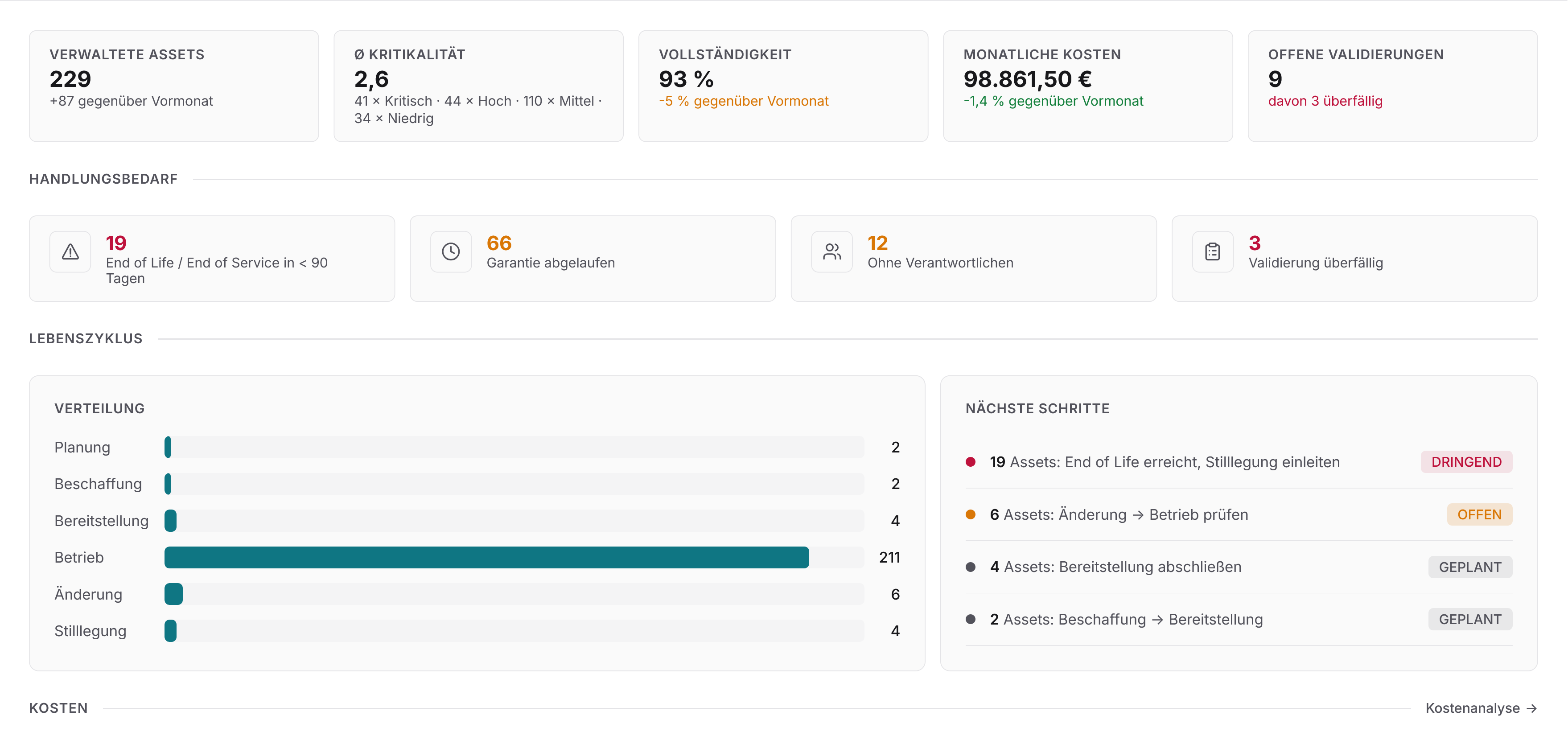Screen dimensions: 1568x736
Task: Click the Änderung count value 6
Action: [895, 594]
